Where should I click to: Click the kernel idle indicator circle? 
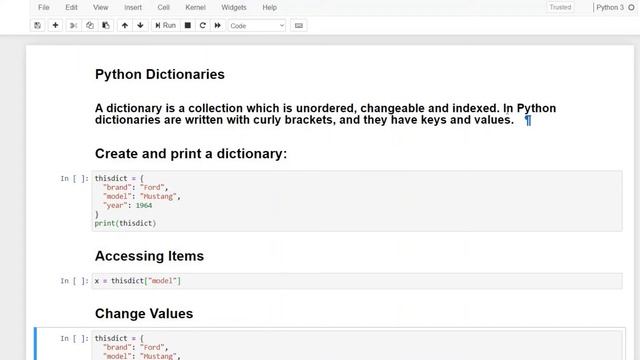[631, 7]
